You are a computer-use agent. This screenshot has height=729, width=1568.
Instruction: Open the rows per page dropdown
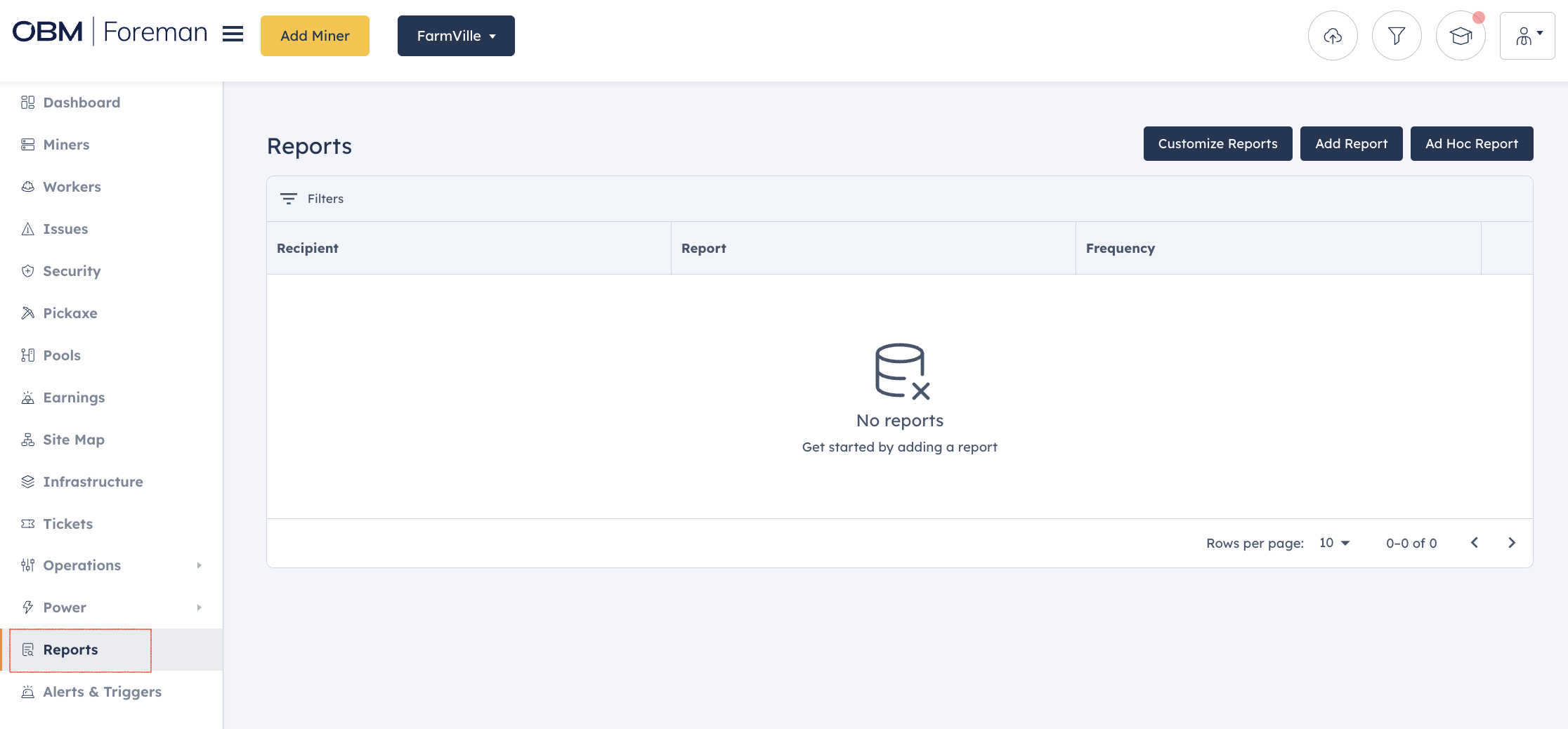(1334, 543)
